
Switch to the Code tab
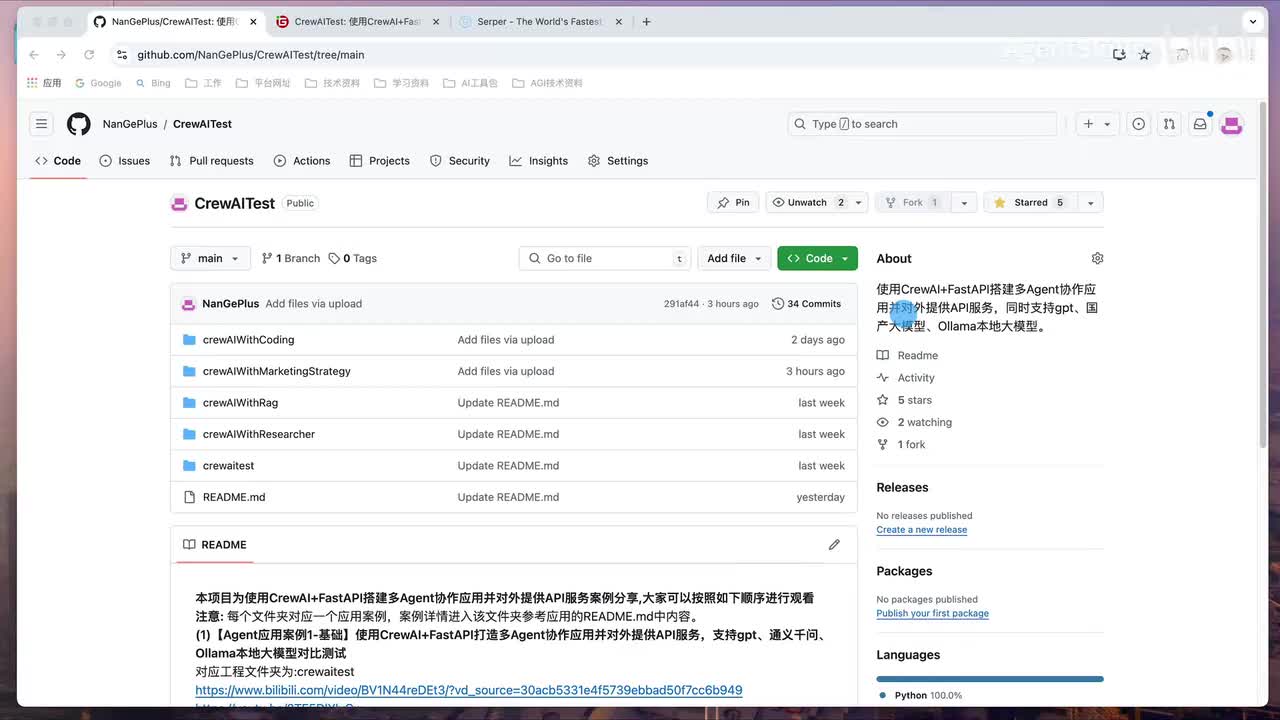pyautogui.click(x=58, y=161)
